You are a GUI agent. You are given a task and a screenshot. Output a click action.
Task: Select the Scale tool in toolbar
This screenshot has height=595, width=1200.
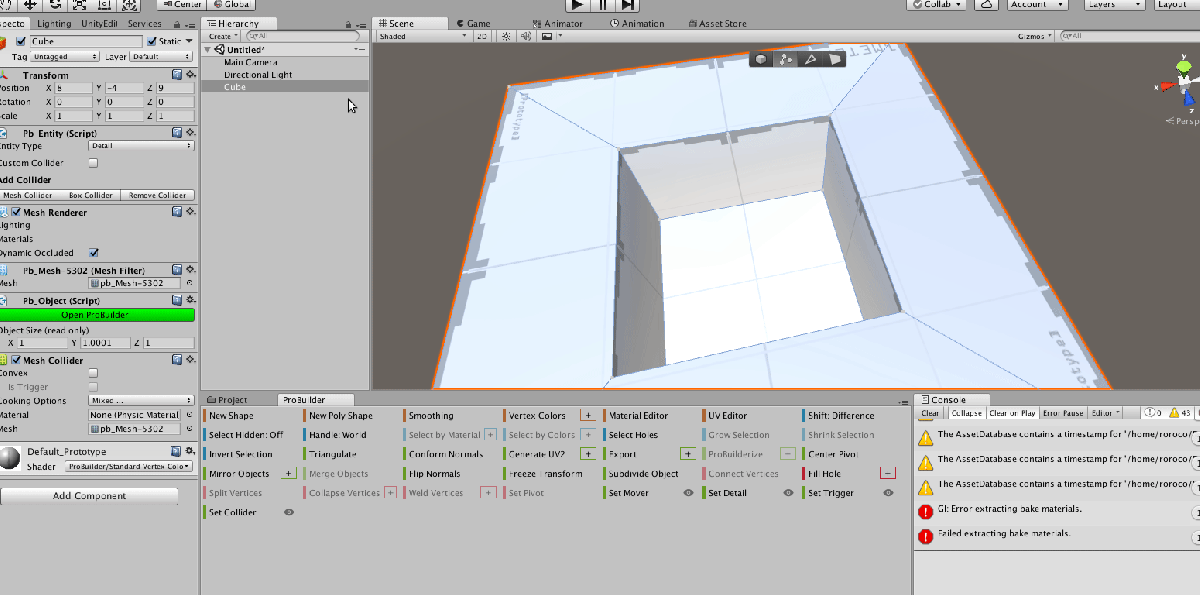point(81,4)
